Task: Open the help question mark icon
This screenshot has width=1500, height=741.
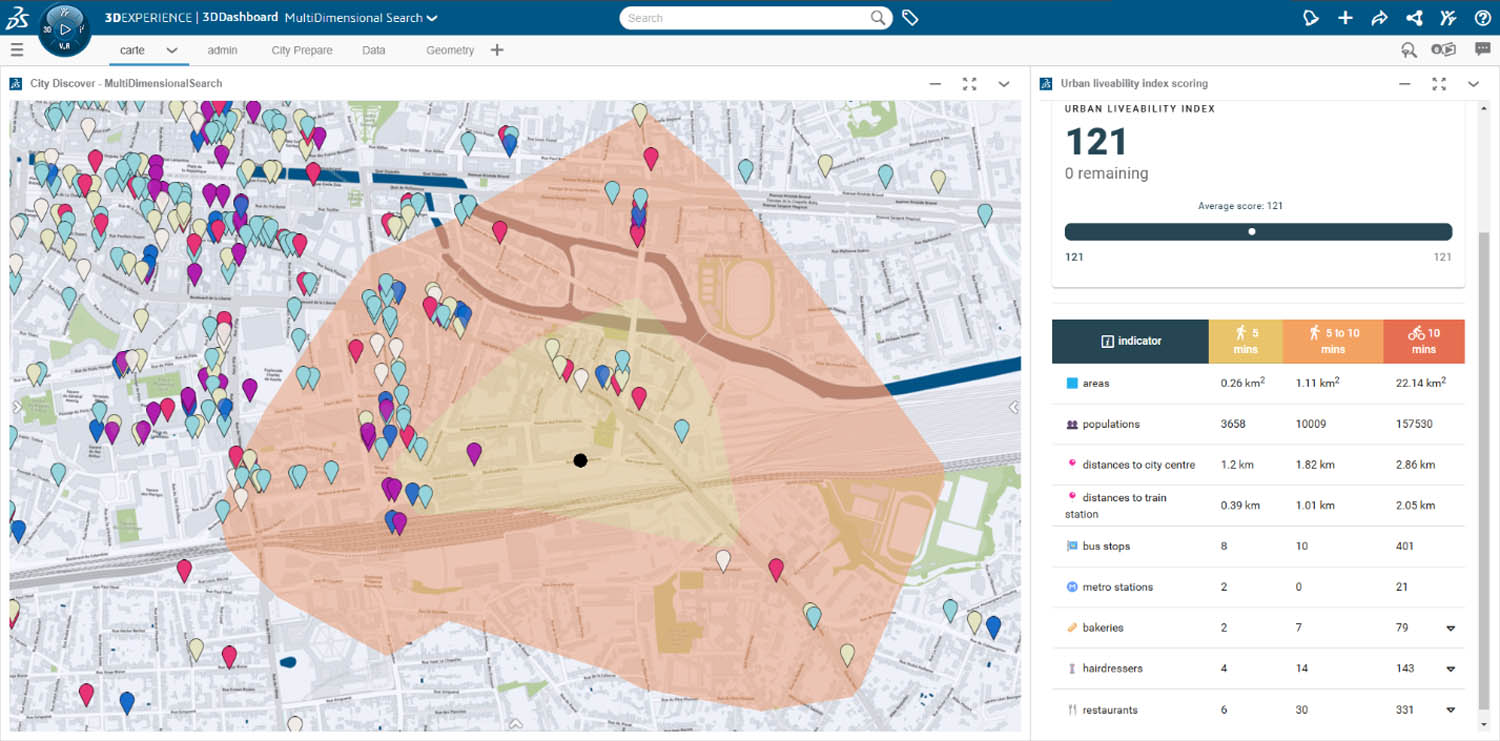Action: point(1482,18)
